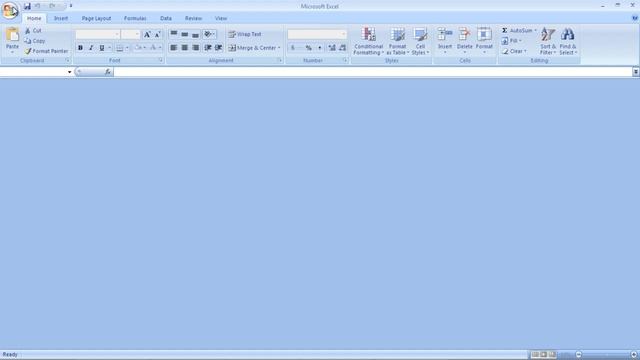Image resolution: width=640 pixels, height=360 pixels.
Task: Click the Copy button
Action: [35, 41]
